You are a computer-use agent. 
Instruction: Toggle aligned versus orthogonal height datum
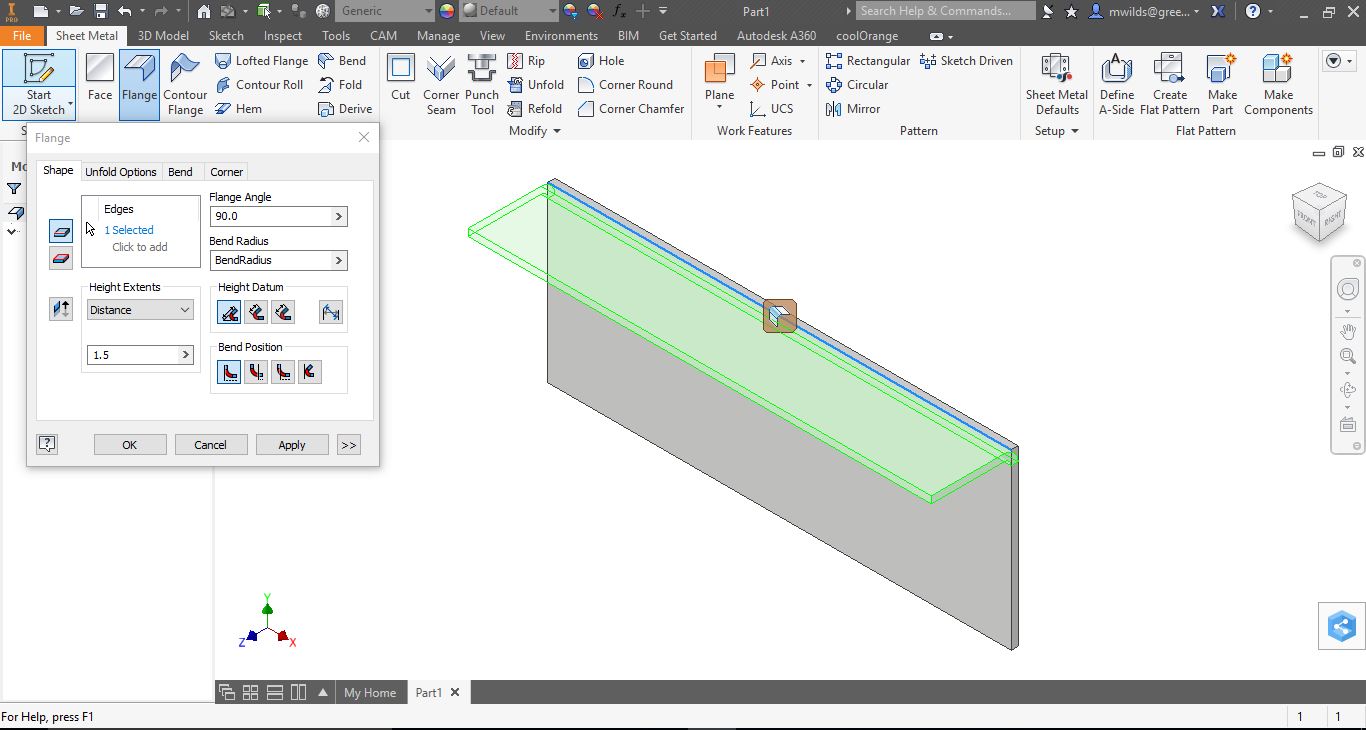point(331,313)
